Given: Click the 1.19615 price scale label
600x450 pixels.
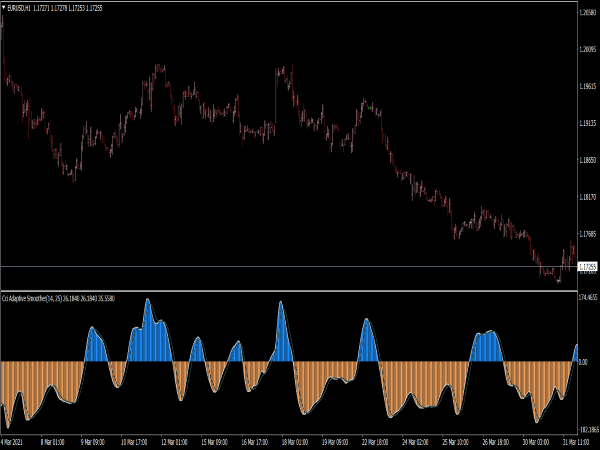Looking at the screenshot, I should click(588, 86).
